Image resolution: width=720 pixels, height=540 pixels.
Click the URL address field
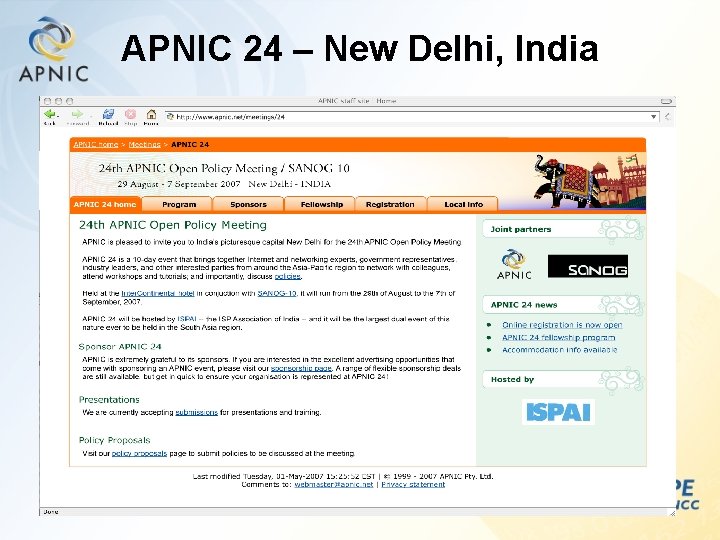click(412, 117)
